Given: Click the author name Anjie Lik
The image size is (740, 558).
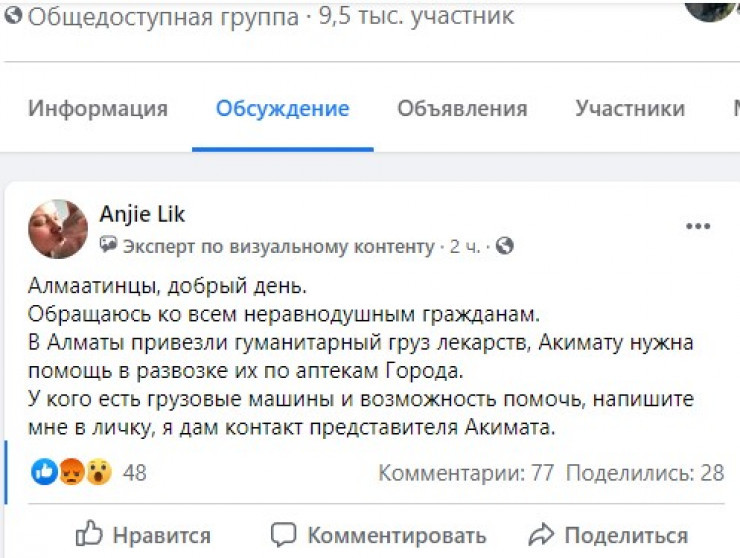Looking at the screenshot, I should 142,214.
